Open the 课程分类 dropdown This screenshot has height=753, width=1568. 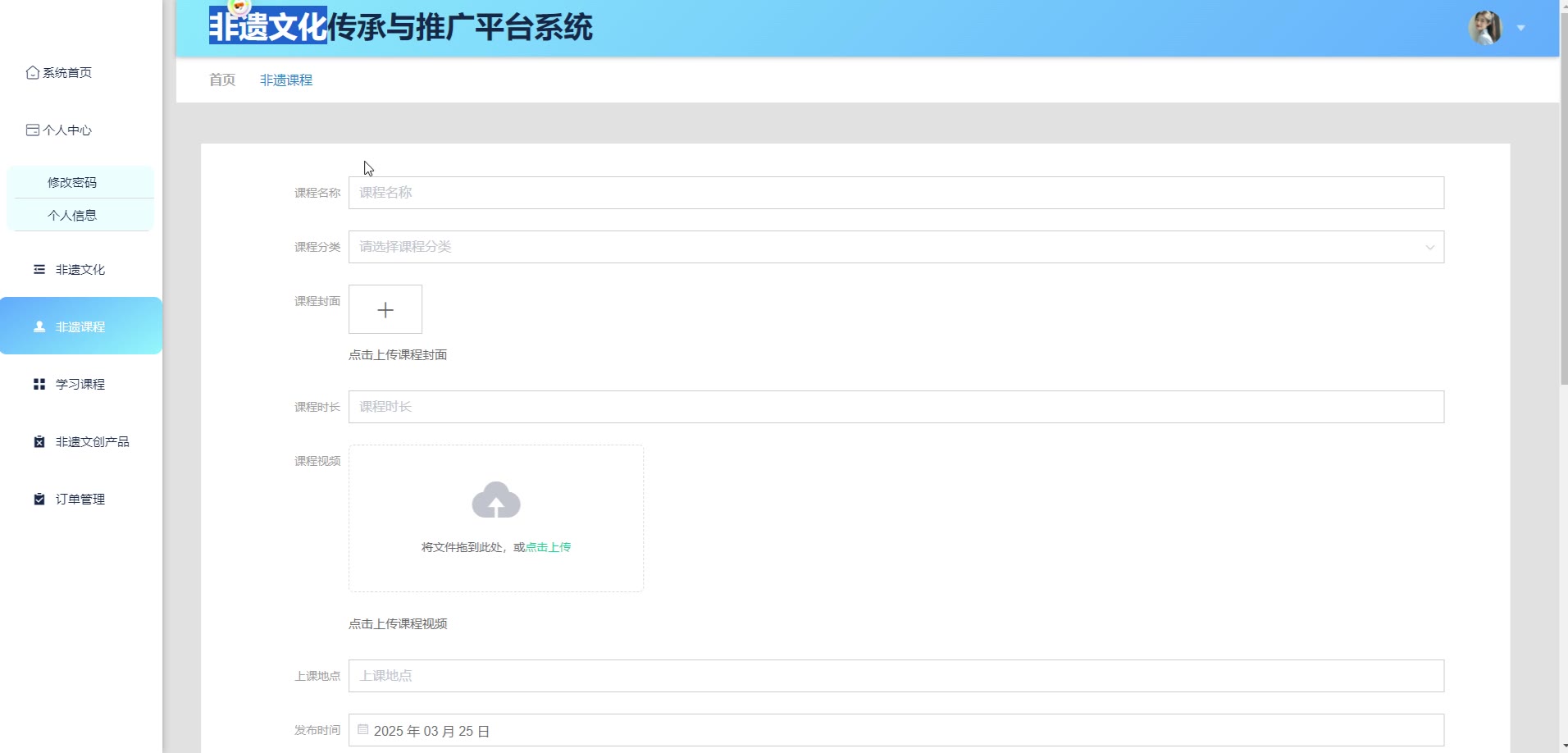[x=896, y=247]
